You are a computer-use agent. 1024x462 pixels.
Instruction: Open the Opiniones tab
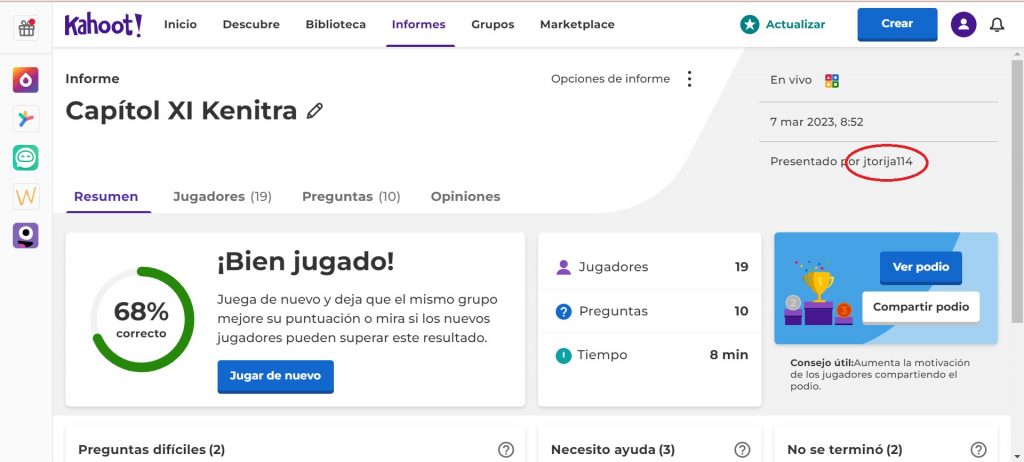(465, 197)
